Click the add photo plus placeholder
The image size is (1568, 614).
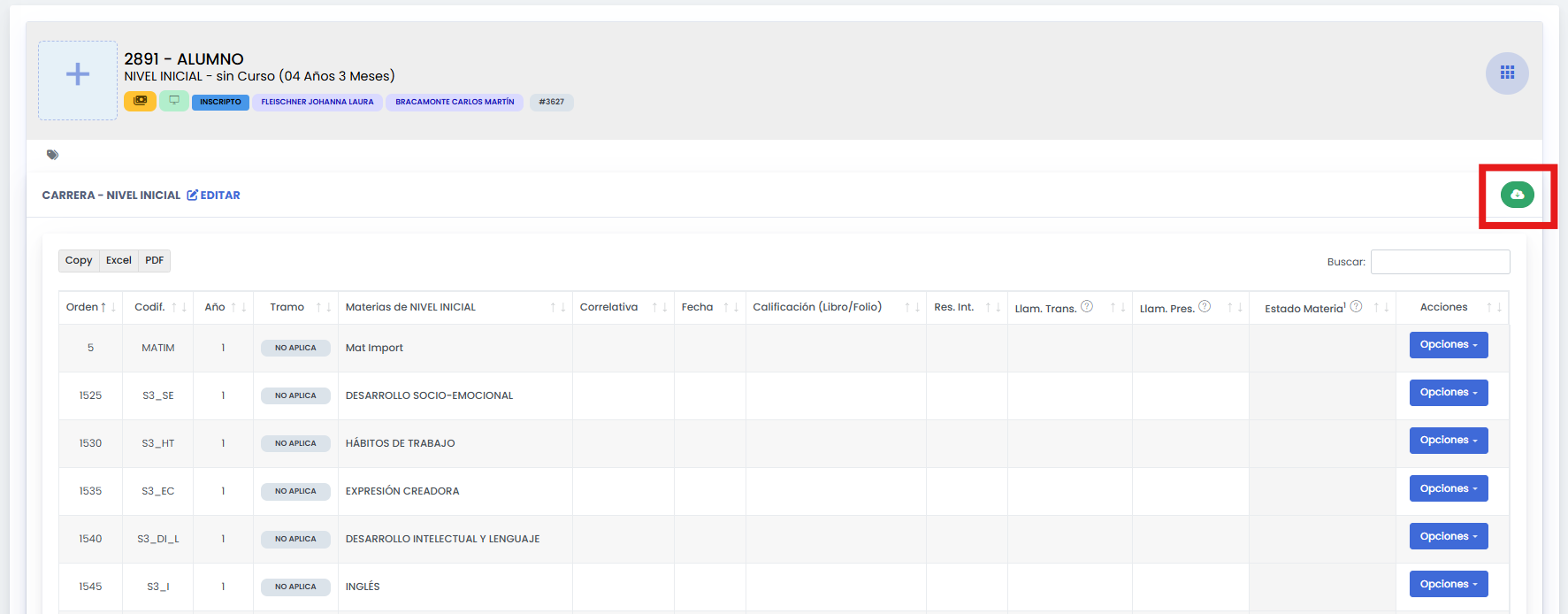[78, 81]
